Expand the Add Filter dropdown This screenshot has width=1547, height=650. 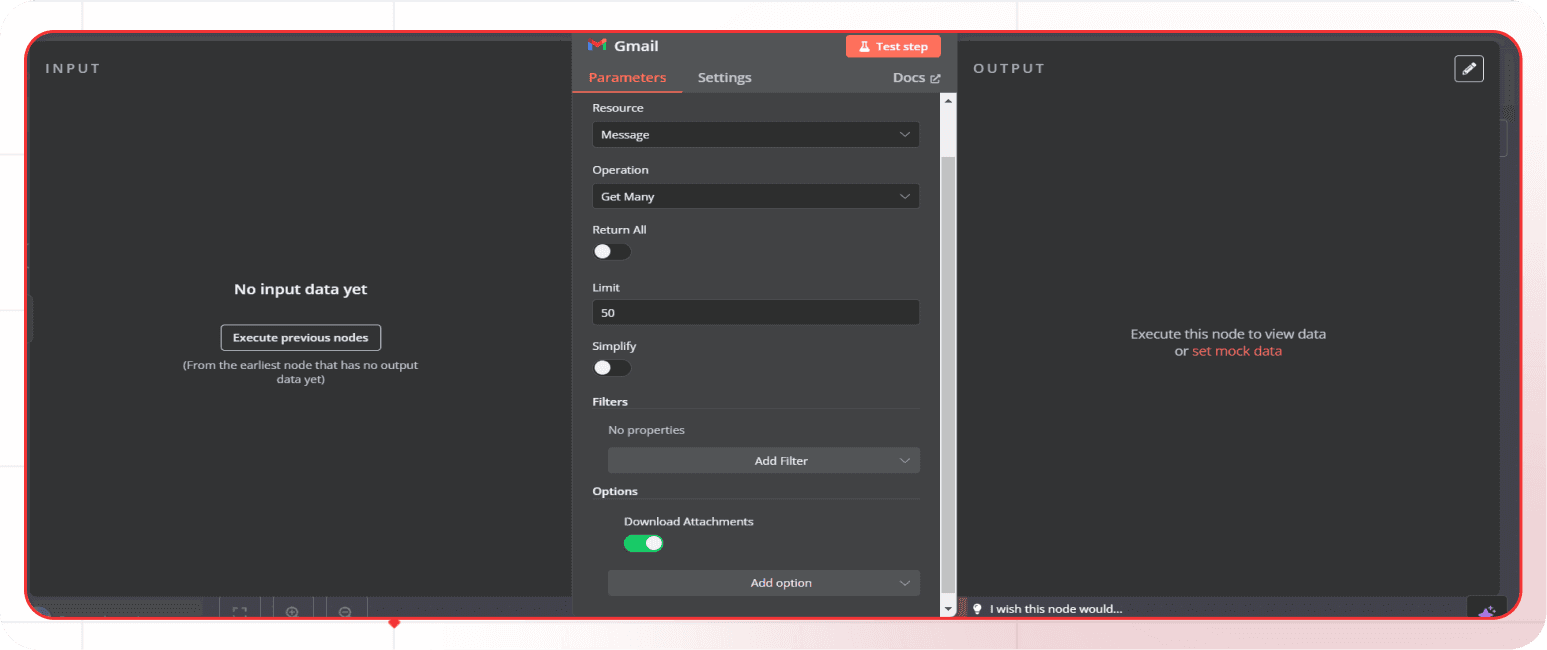click(763, 460)
